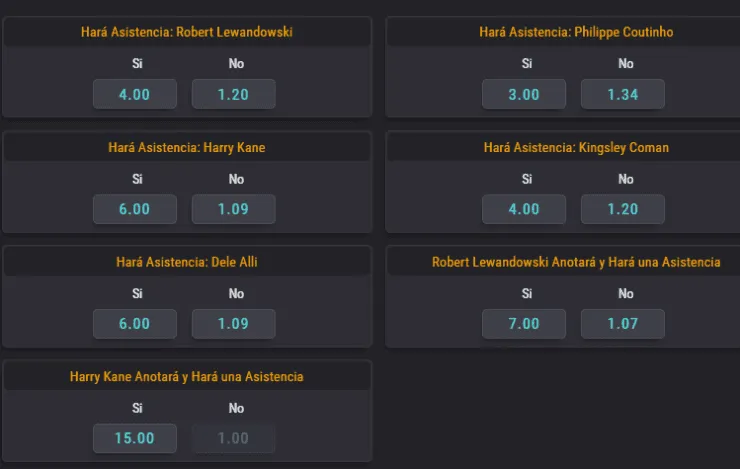The image size is (740, 469).
Task: Pick No 1.07 Lewandowski Anotará y Asistencia
Action: pos(623,324)
